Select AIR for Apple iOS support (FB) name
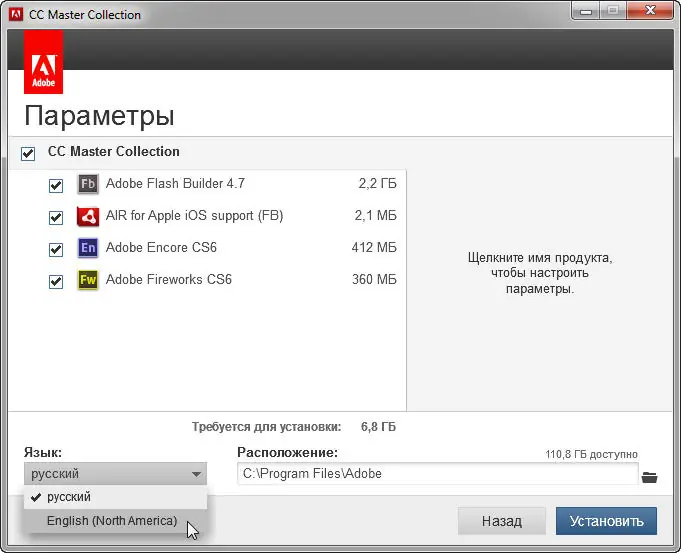Image resolution: width=681 pixels, height=553 pixels. pyautogui.click(x=195, y=215)
